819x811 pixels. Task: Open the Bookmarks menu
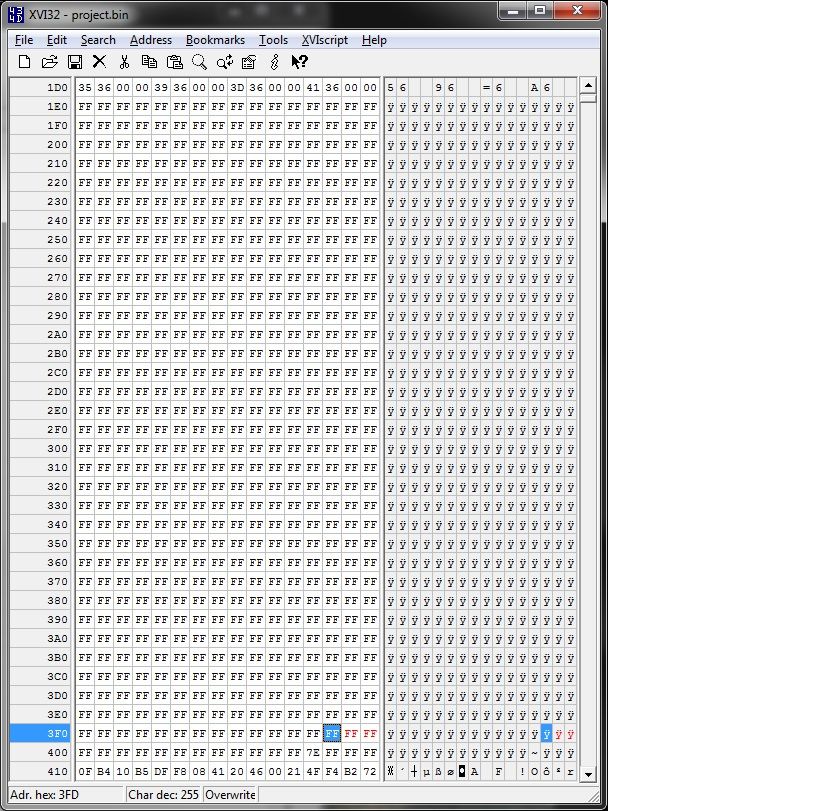(215, 40)
